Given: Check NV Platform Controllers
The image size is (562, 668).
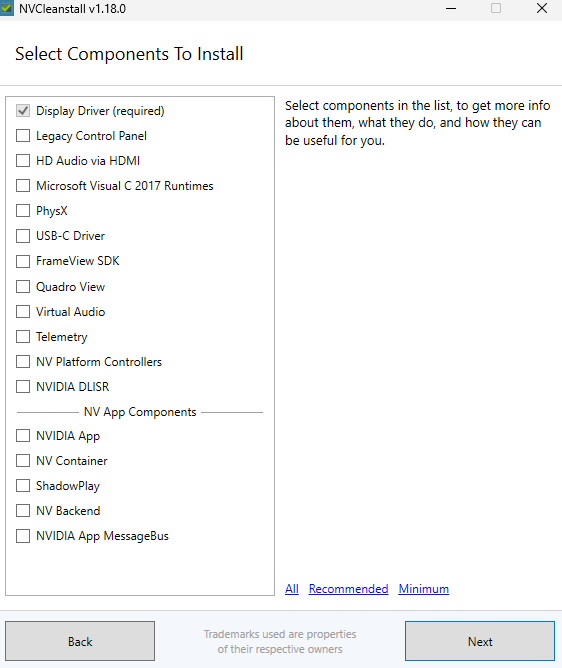Looking at the screenshot, I should [x=23, y=362].
